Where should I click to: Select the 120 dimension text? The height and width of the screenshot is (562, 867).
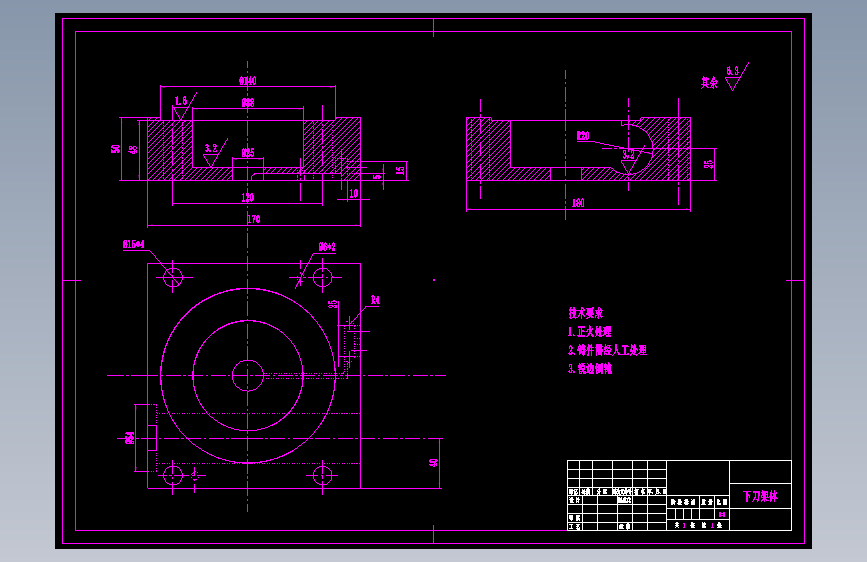(x=248, y=197)
